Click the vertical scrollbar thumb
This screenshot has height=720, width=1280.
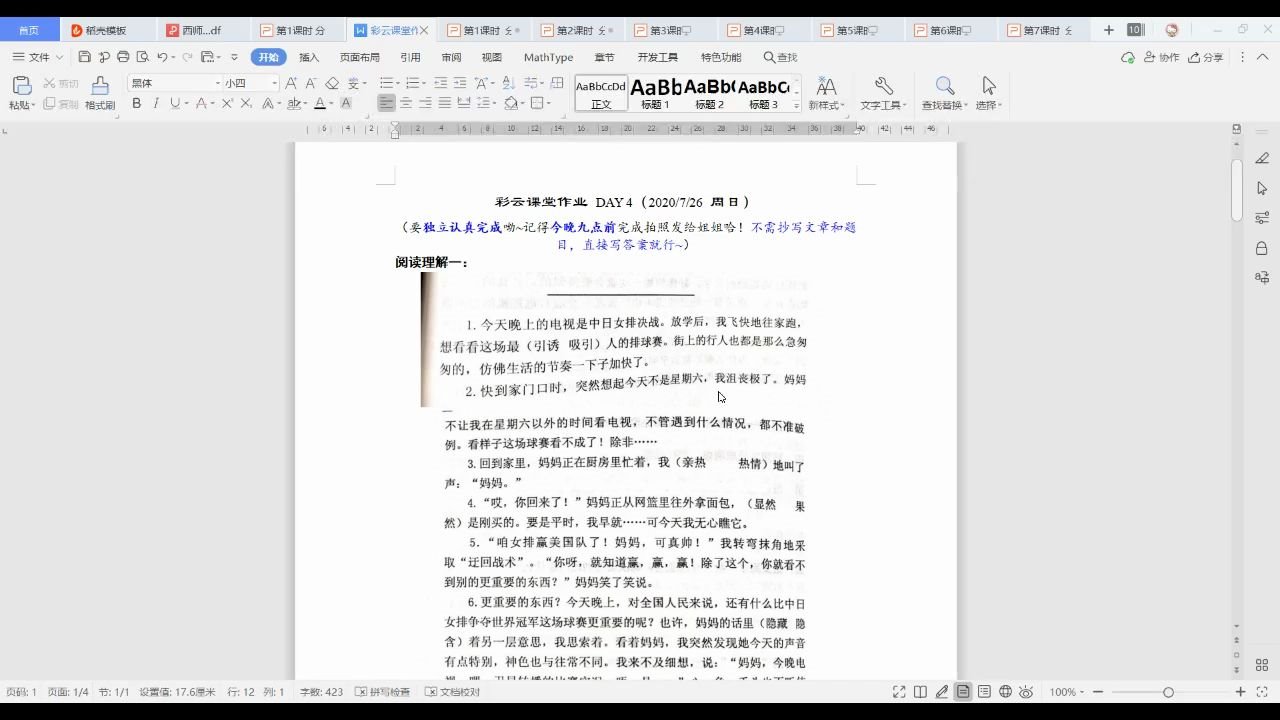1236,190
